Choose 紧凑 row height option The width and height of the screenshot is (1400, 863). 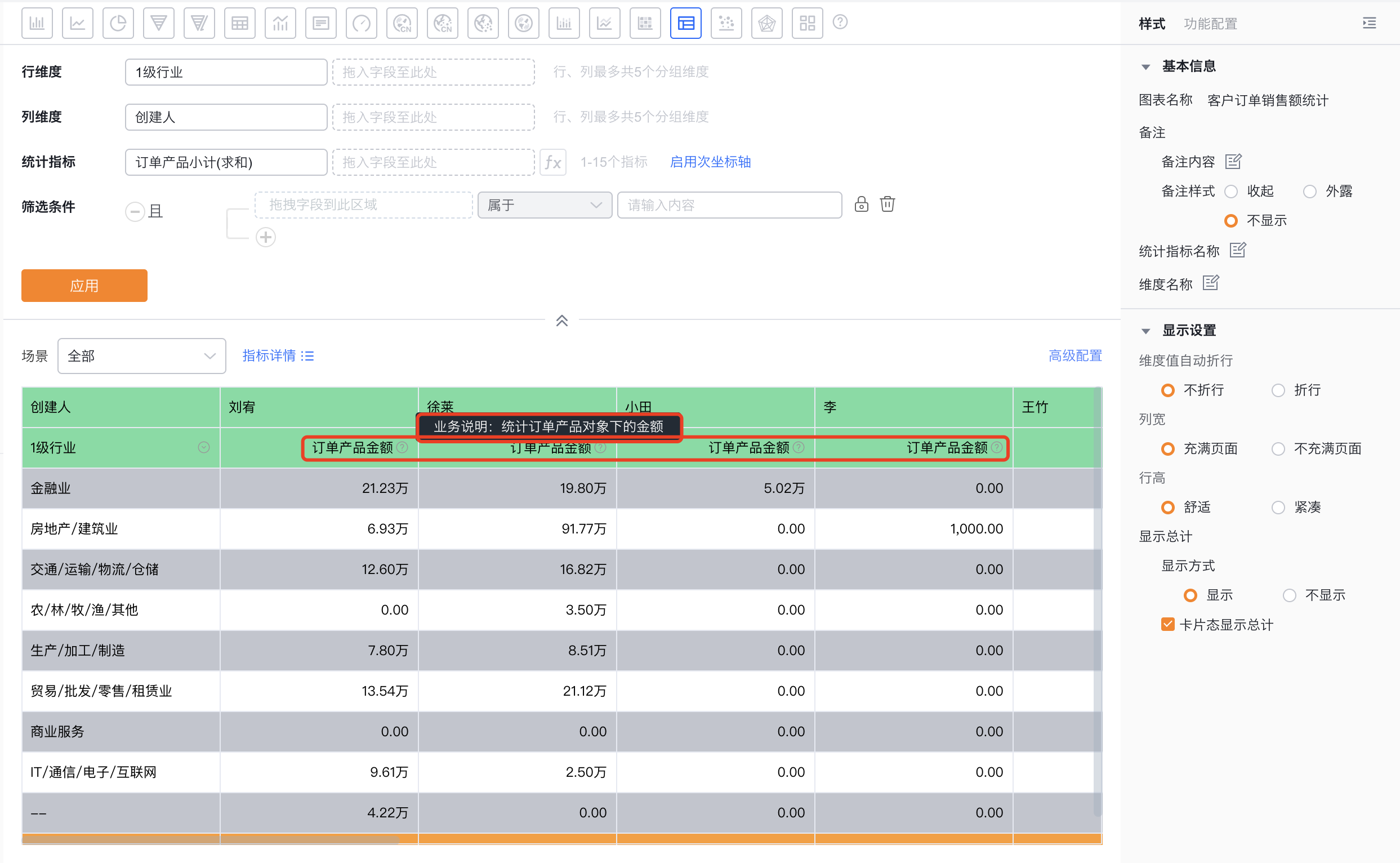tap(1278, 508)
